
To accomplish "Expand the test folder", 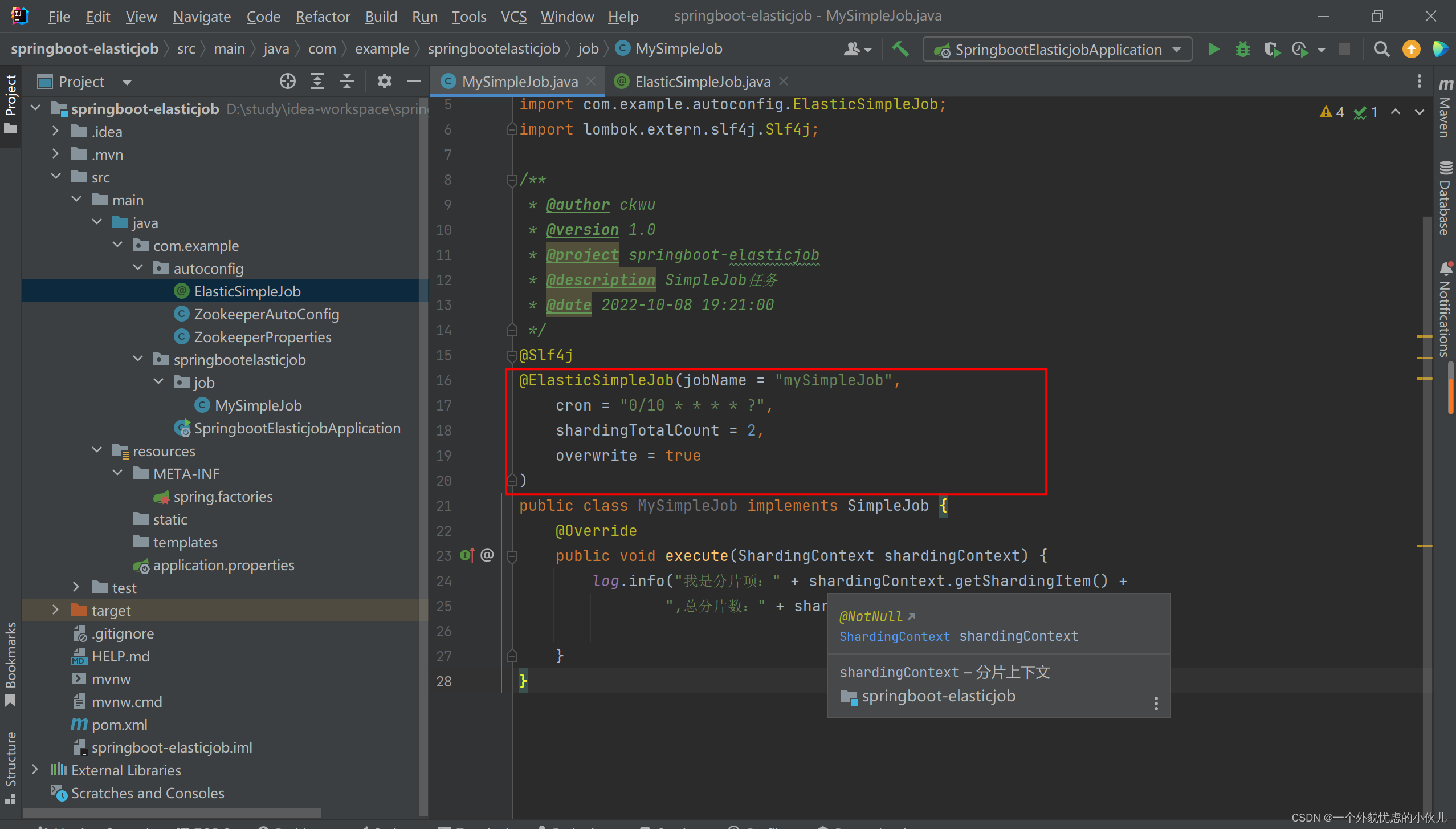I will tap(76, 587).
